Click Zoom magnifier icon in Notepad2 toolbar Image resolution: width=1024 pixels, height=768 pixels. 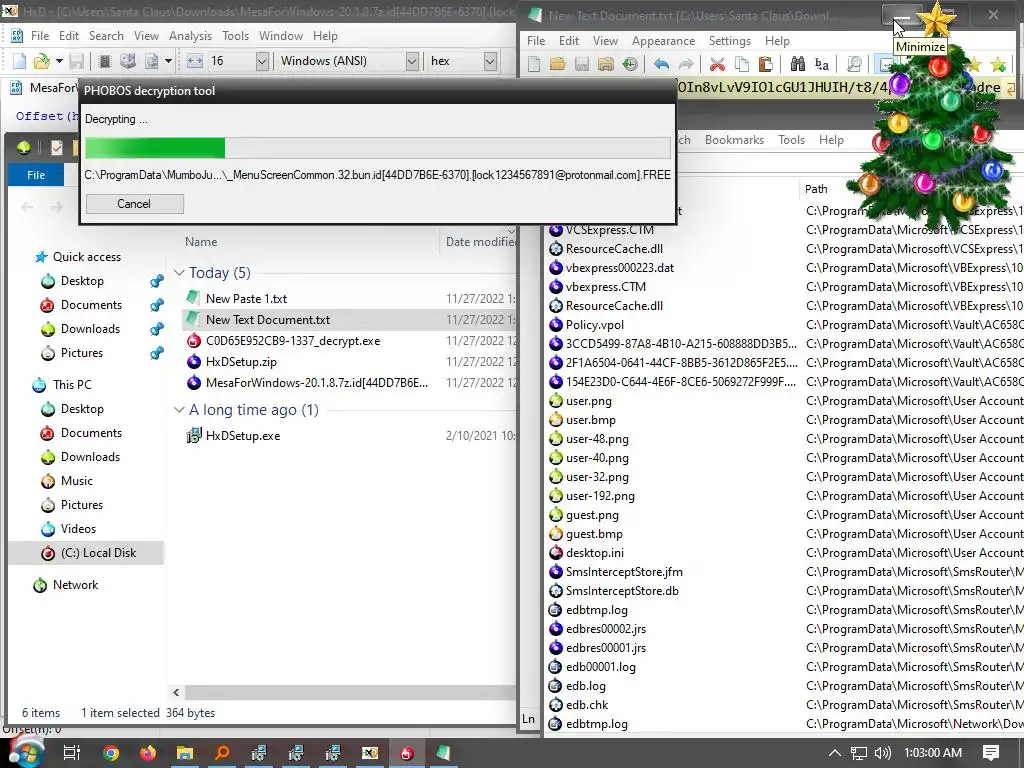click(854, 64)
